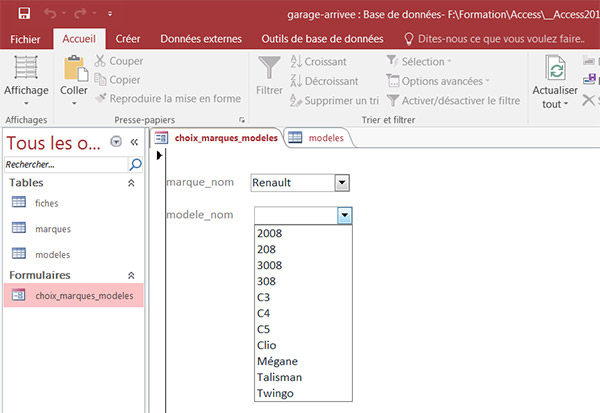Viewport: 600px width, 413px height.
Task: Click the Save icon in the quick access toolbar
Action: tap(24, 14)
